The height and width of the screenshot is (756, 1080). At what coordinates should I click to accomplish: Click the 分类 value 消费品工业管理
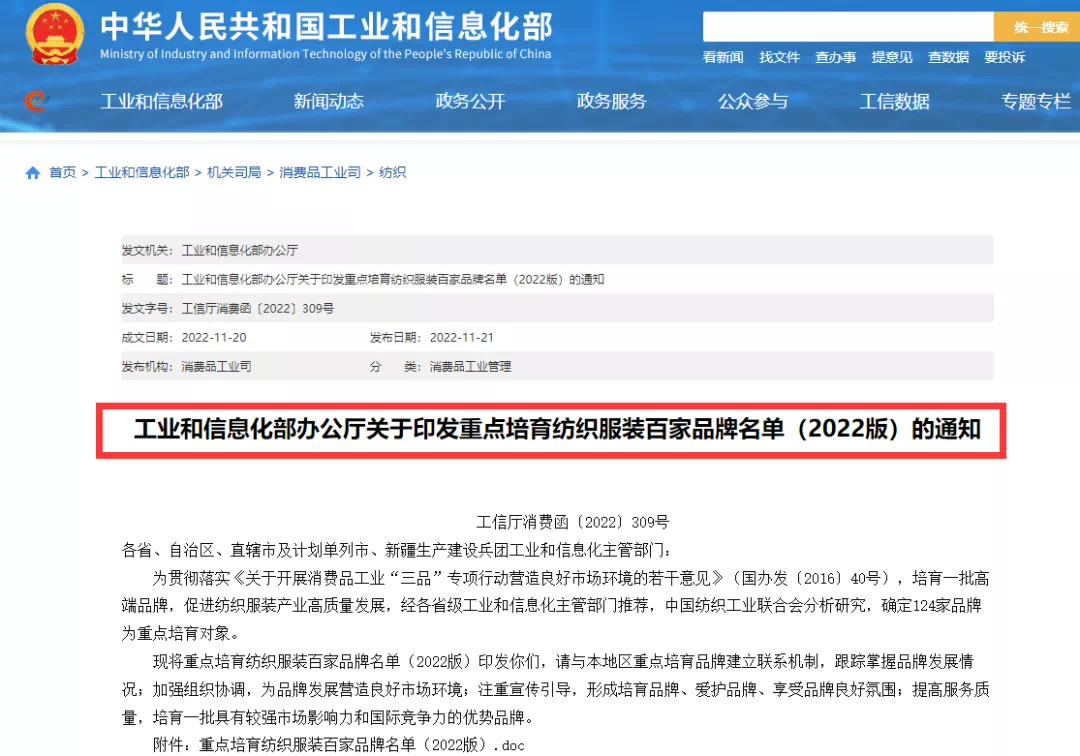[470, 367]
